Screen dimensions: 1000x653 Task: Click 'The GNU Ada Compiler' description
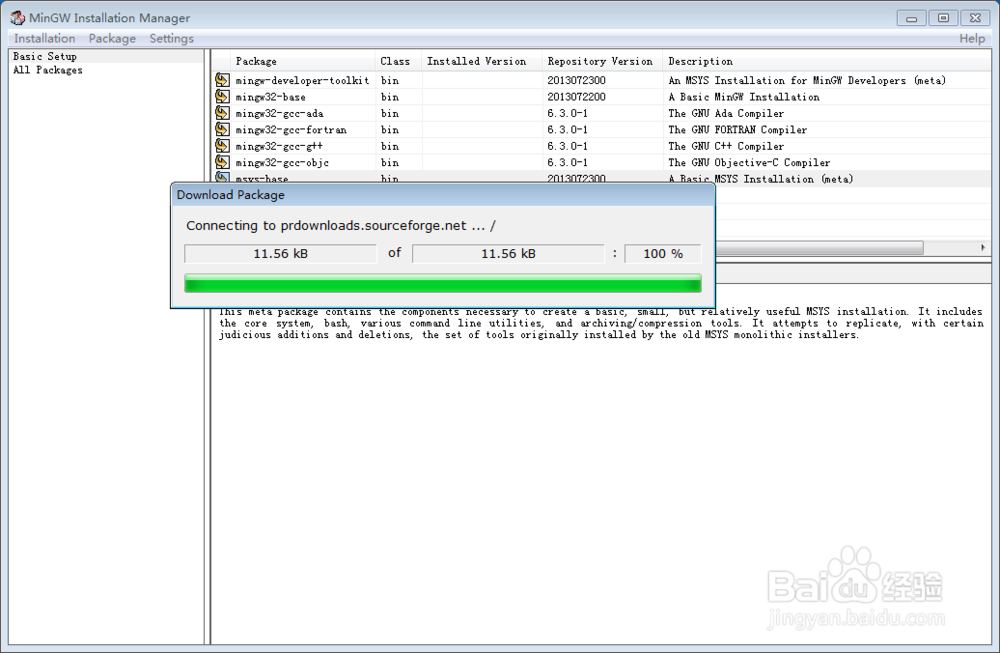pos(726,114)
